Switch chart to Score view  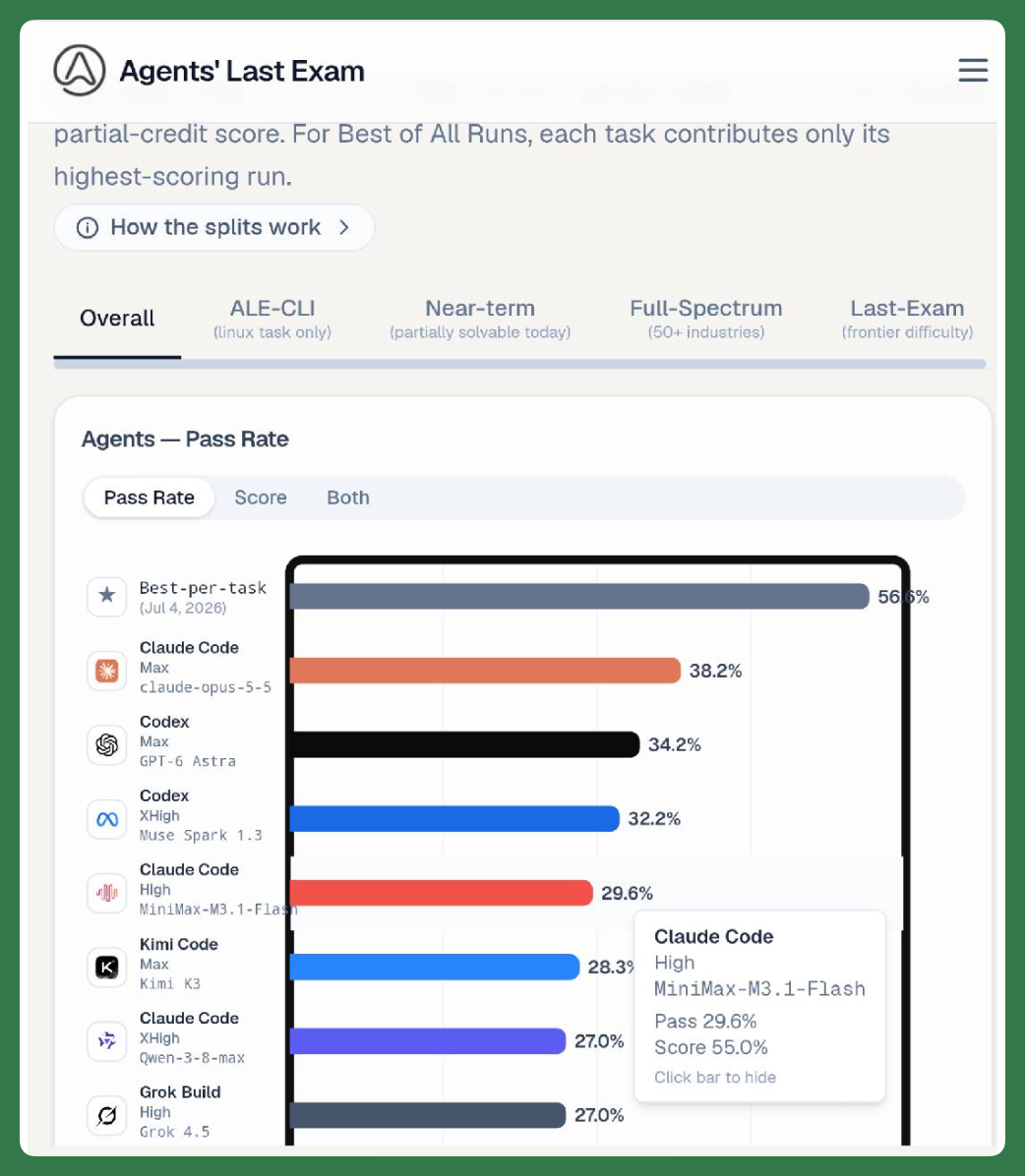[x=261, y=498]
